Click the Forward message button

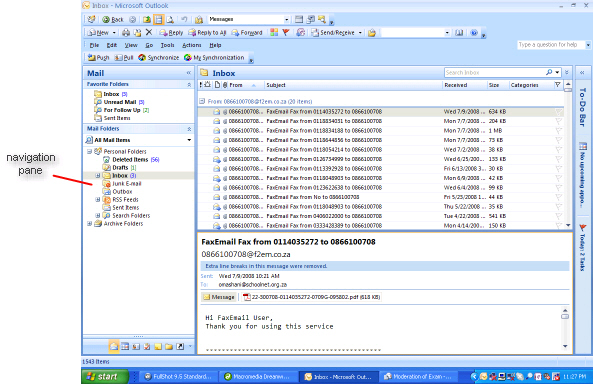coord(247,33)
